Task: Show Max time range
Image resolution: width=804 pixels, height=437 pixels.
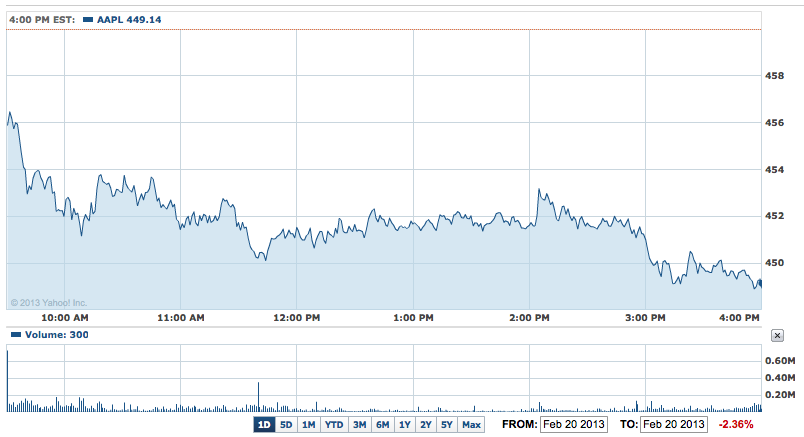Action: pyautogui.click(x=471, y=425)
